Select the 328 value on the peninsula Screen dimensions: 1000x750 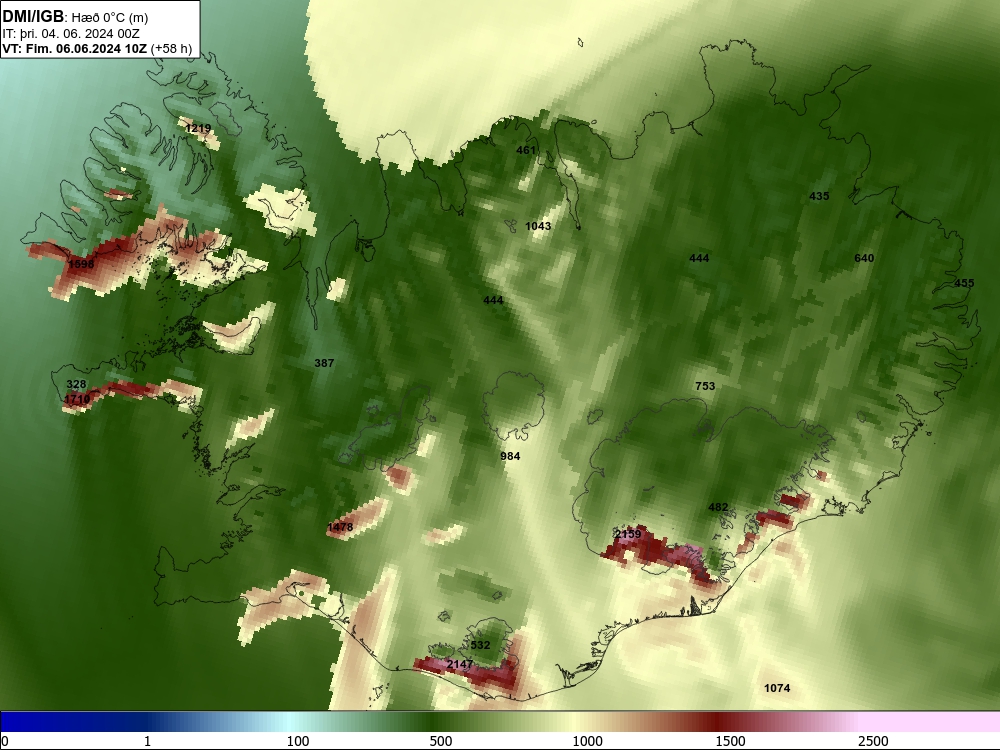tap(76, 384)
